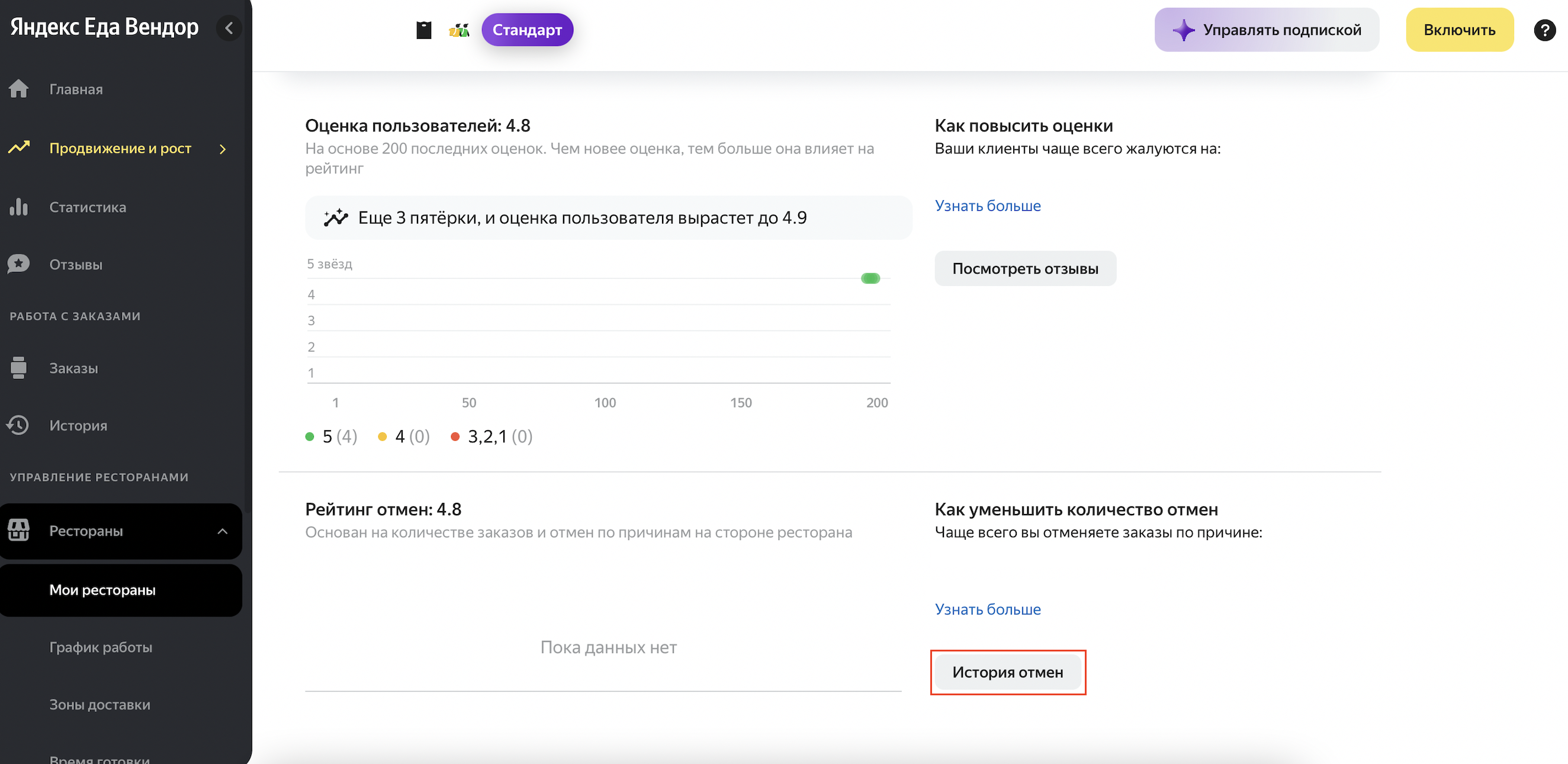Click the История clock icon
Screen dimensions: 1568x764
[x=19, y=425]
